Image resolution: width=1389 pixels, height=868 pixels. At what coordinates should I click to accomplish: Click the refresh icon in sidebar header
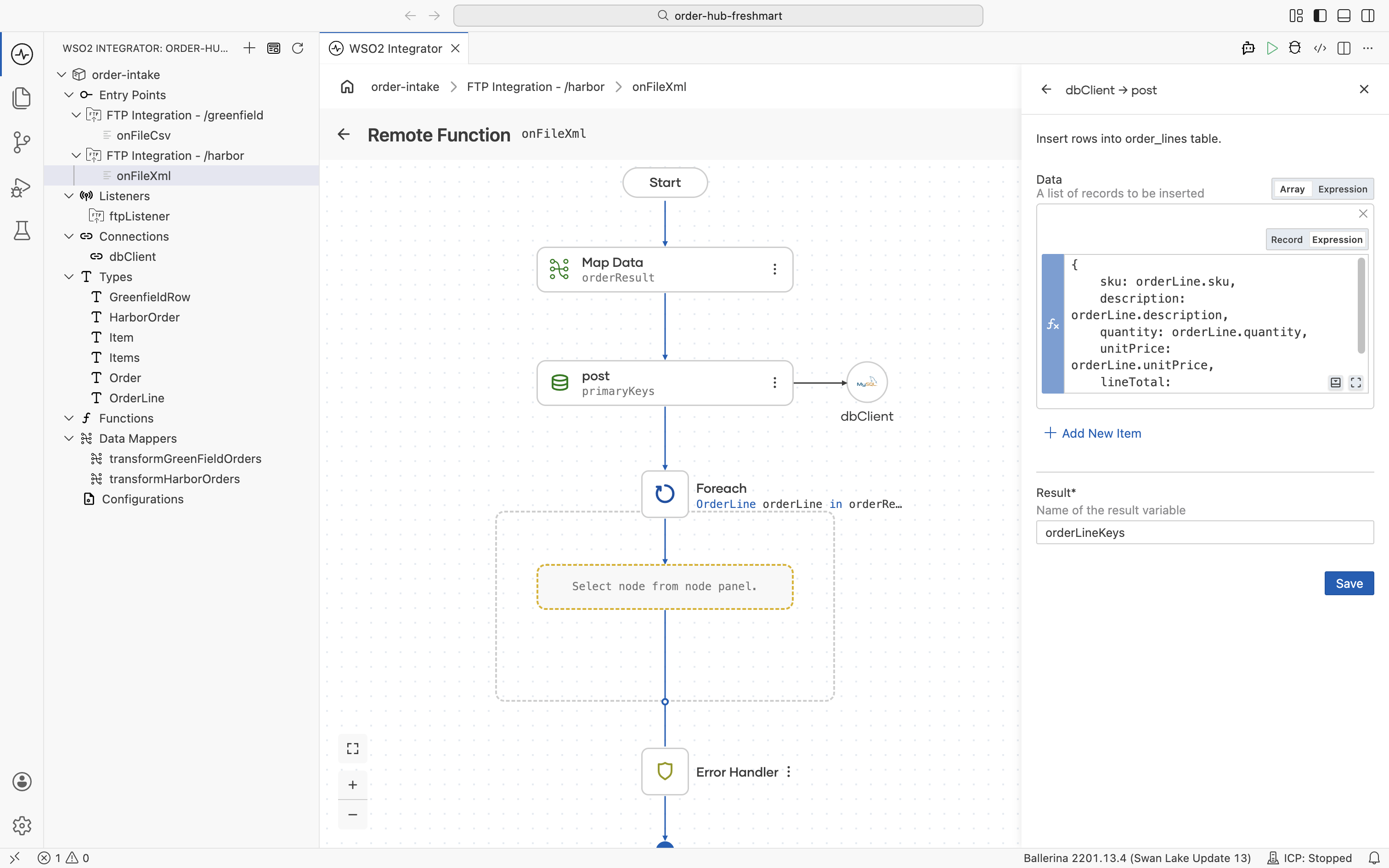[297, 48]
